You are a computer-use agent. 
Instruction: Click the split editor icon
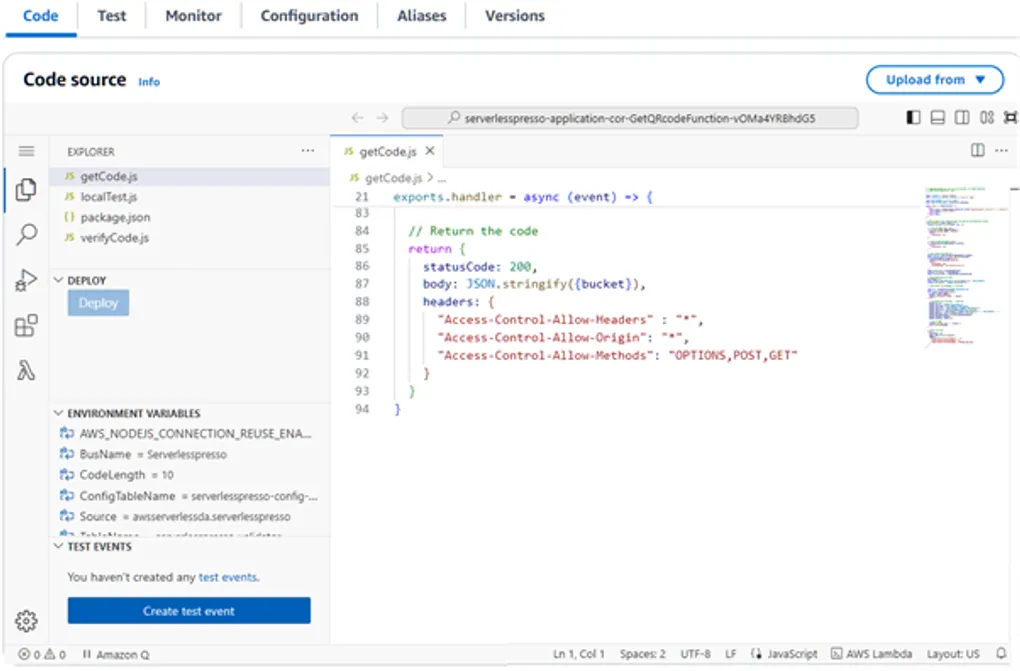(x=977, y=151)
